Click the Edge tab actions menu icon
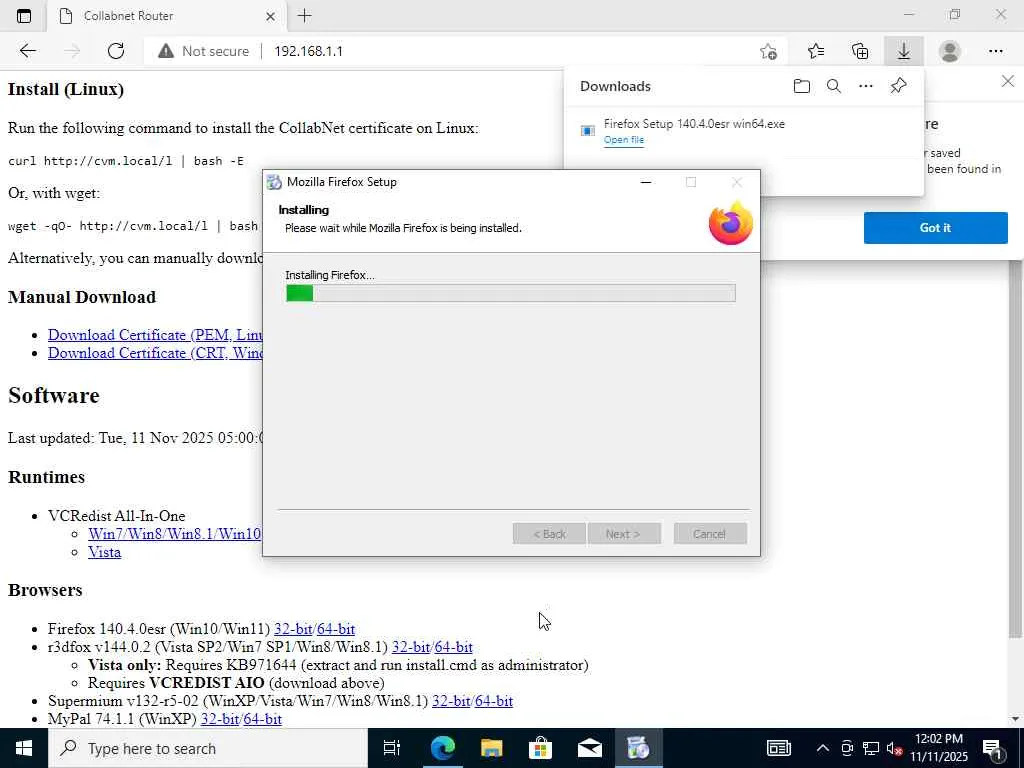Viewport: 1024px width, 768px height. click(24, 16)
